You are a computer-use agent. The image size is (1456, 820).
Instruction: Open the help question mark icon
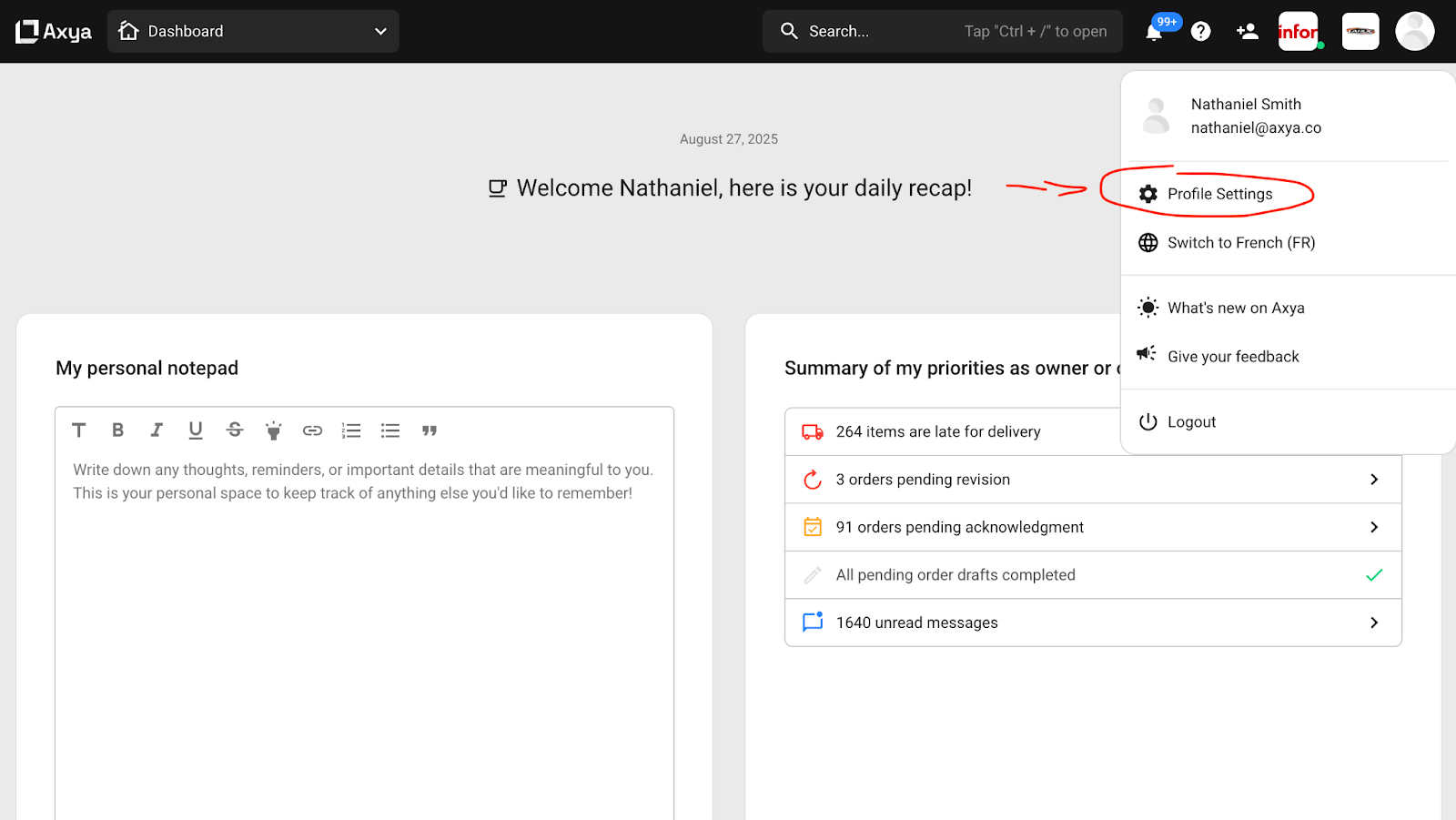coord(1201,32)
